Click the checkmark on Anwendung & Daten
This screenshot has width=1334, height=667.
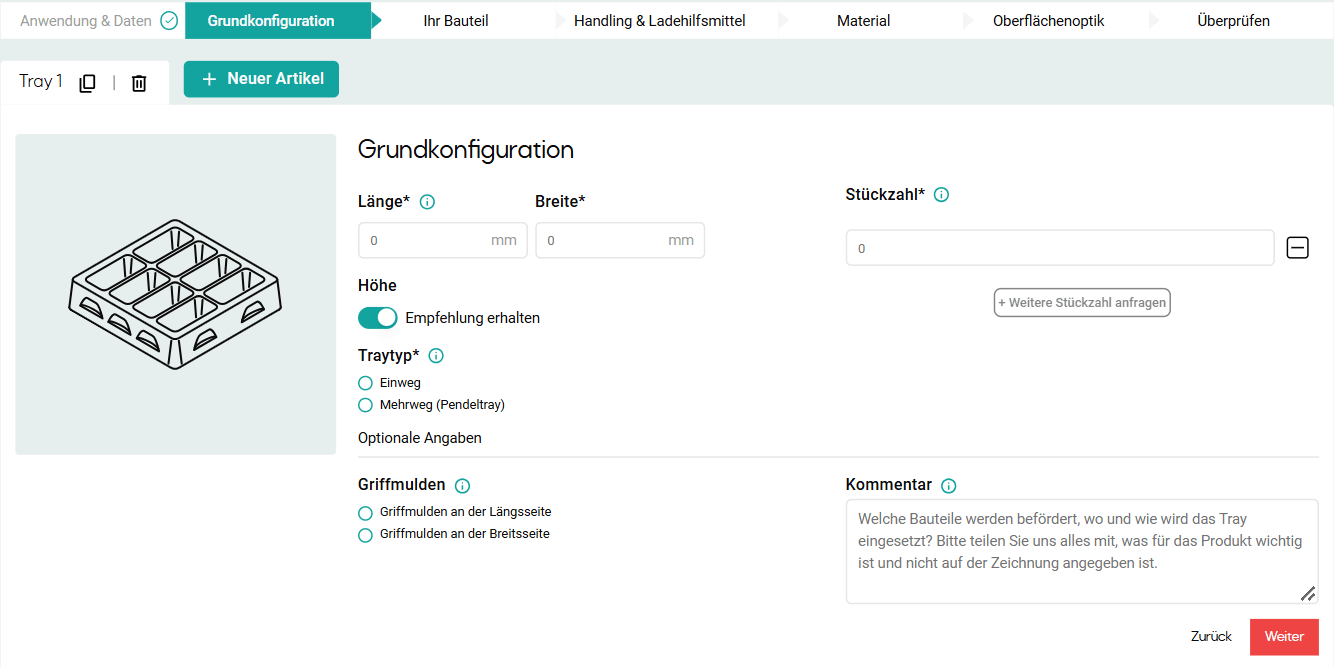pos(168,19)
